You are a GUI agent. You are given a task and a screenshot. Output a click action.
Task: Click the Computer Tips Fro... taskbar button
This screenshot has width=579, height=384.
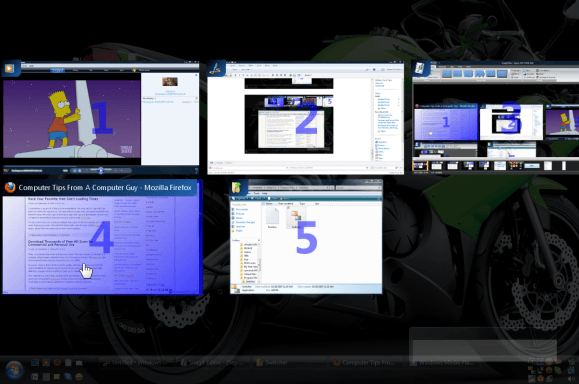pyautogui.click(x=367, y=363)
